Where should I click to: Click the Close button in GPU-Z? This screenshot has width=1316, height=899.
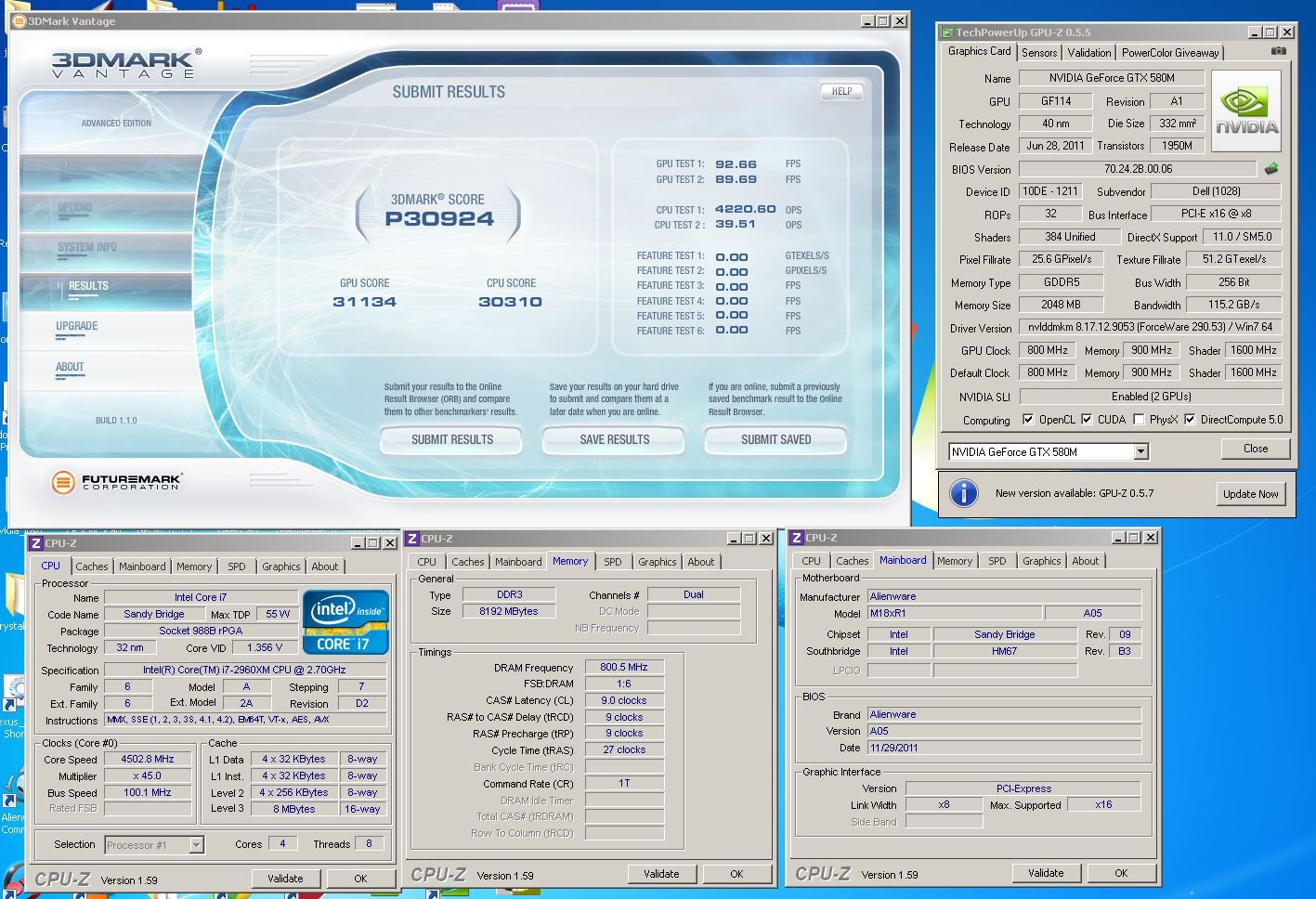click(1256, 449)
